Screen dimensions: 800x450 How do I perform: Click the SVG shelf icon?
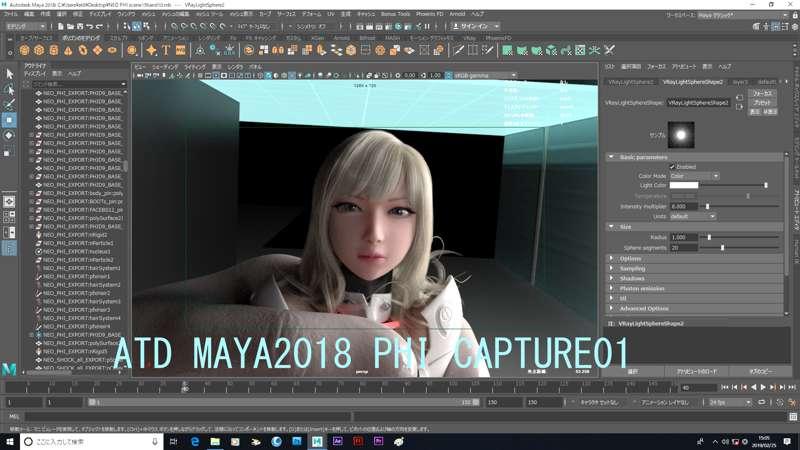pyautogui.click(x=181, y=50)
